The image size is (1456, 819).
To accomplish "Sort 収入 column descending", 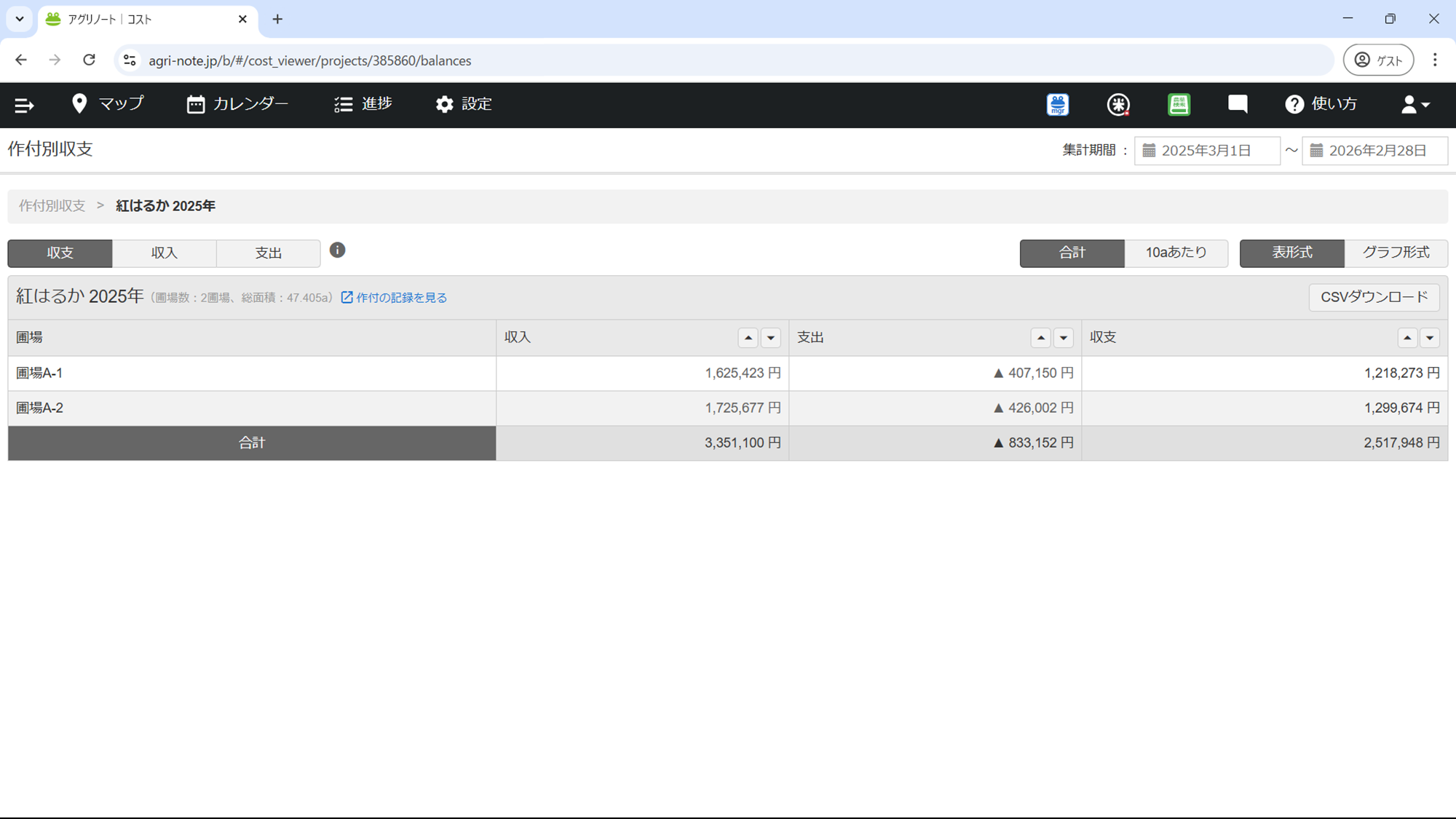I will [770, 338].
